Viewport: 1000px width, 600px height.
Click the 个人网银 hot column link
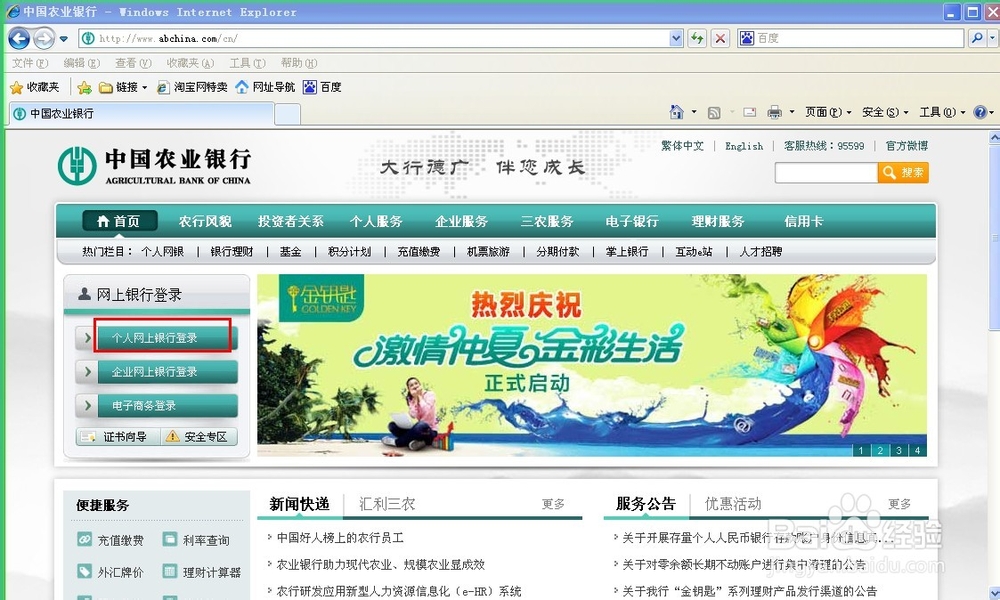[163, 252]
